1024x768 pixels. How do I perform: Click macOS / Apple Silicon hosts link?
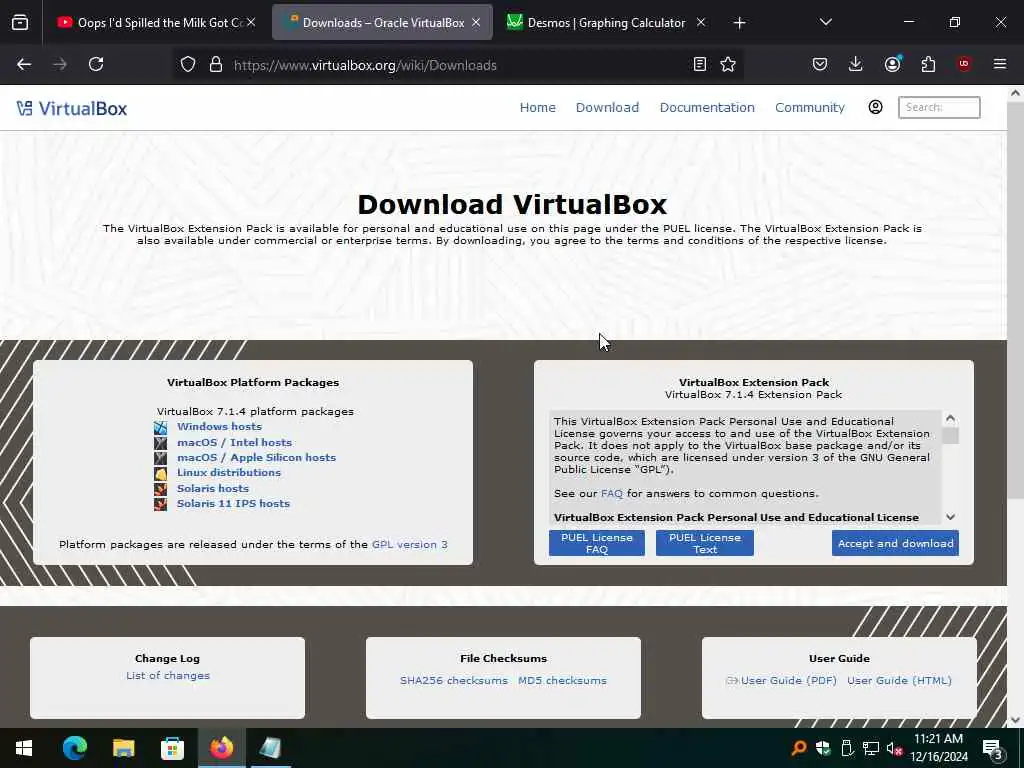click(x=256, y=457)
